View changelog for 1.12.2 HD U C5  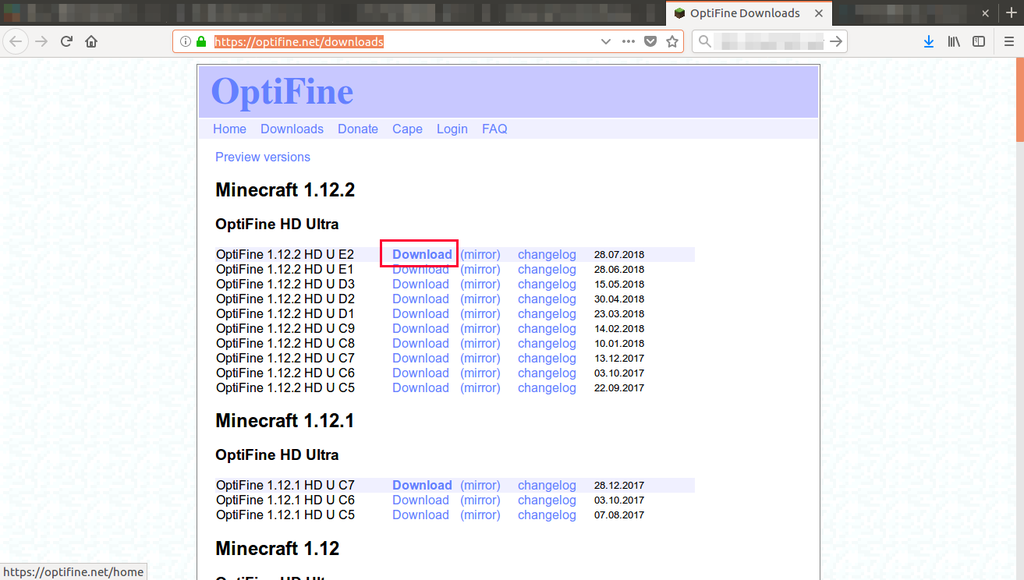(x=547, y=387)
